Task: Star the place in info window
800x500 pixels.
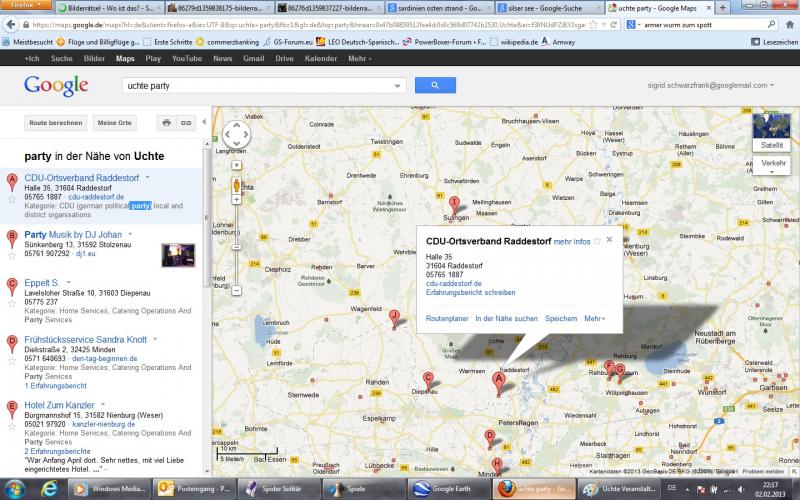Action: click(597, 241)
